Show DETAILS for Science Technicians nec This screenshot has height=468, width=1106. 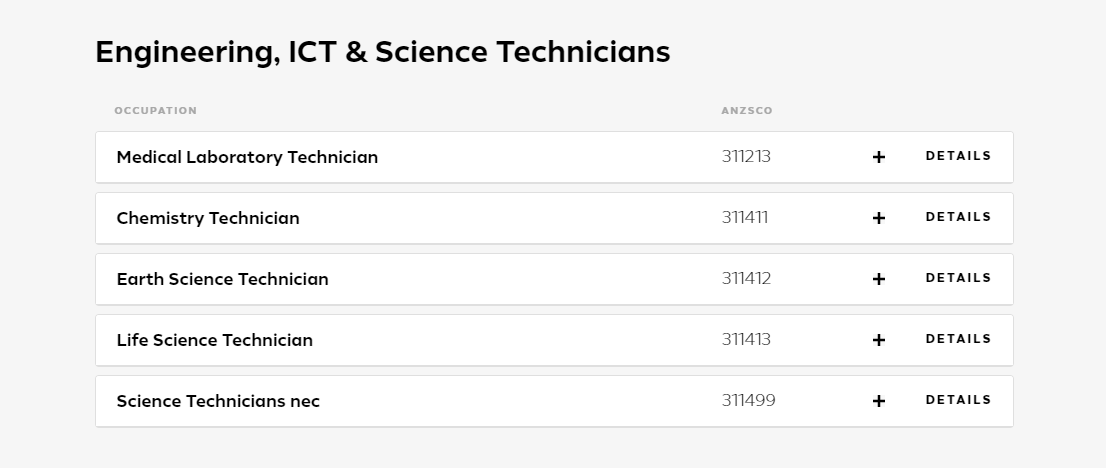(958, 400)
